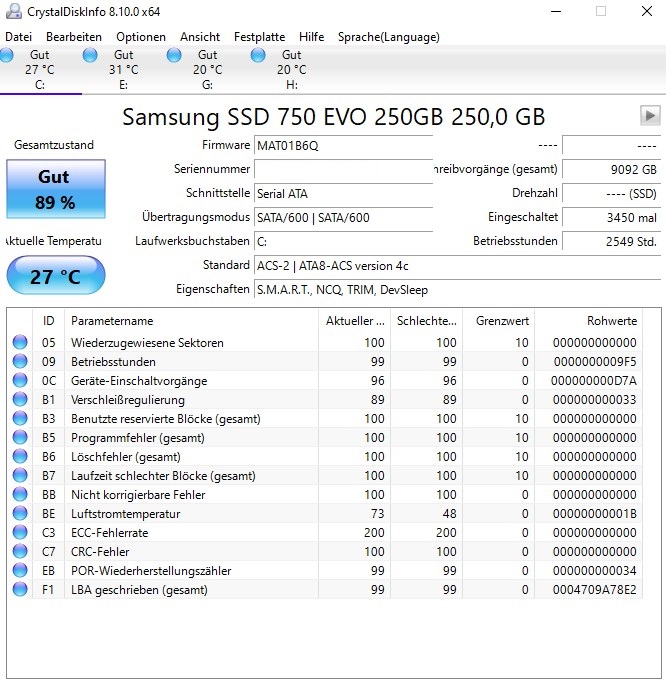Click status icon of Löschfehler row

point(20,456)
